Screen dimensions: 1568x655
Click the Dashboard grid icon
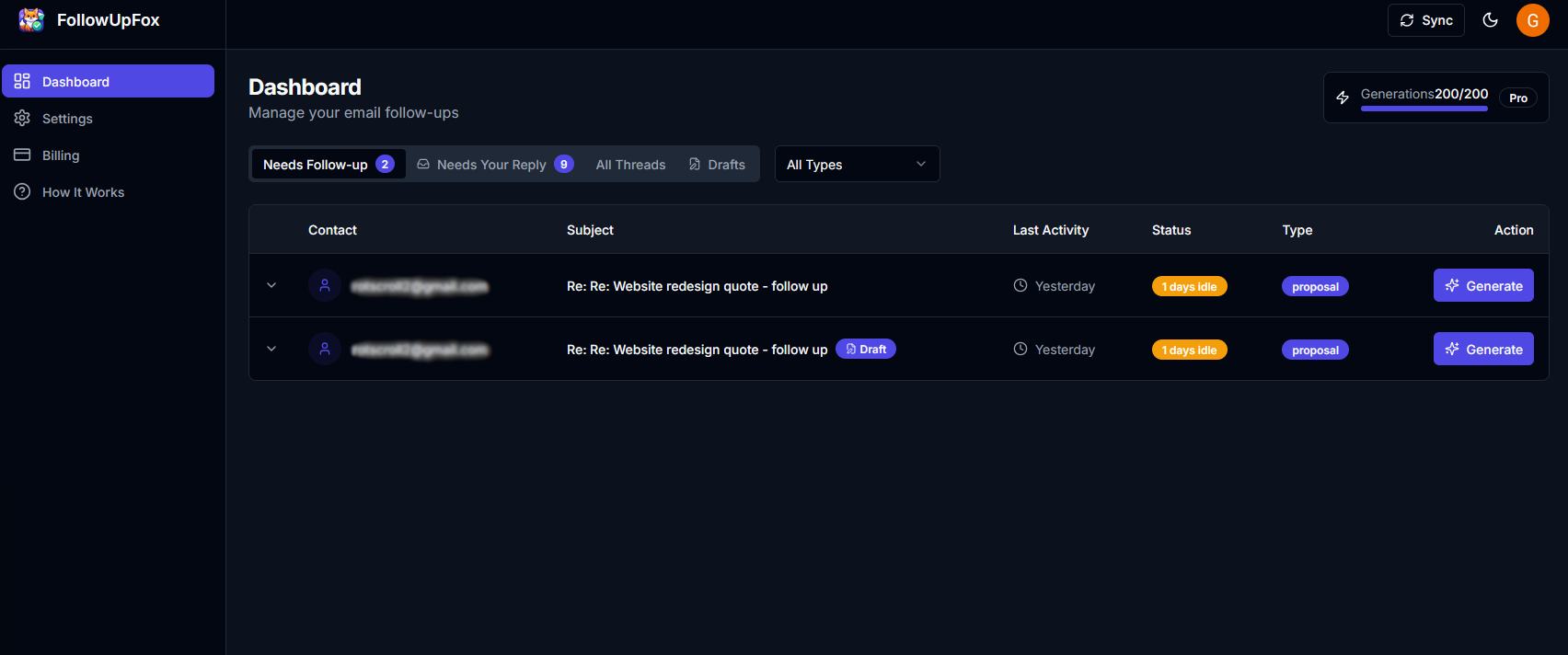22,81
